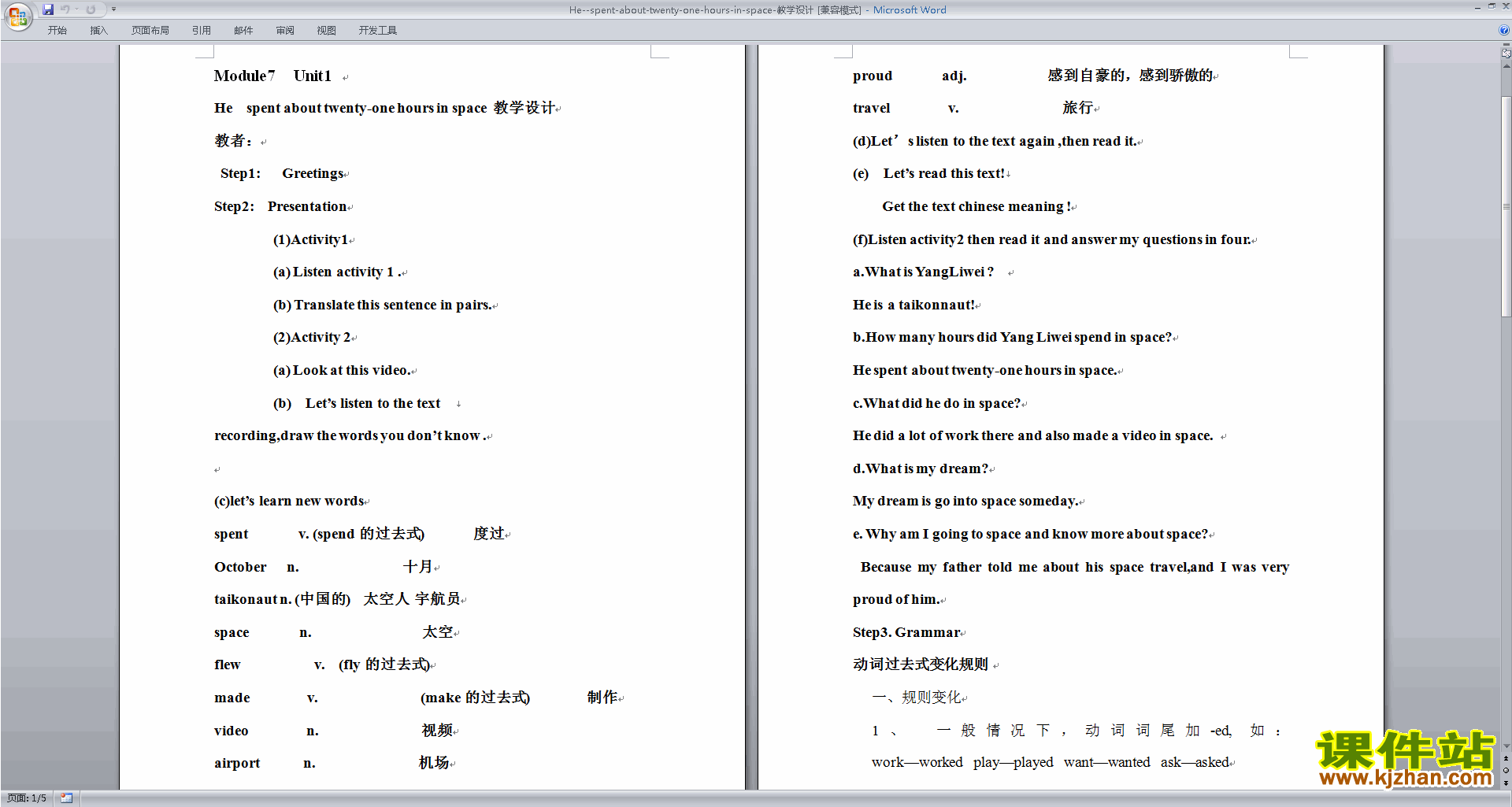Click 'Translate this sentence in pairs' line
The height and width of the screenshot is (807, 1512).
(x=383, y=305)
